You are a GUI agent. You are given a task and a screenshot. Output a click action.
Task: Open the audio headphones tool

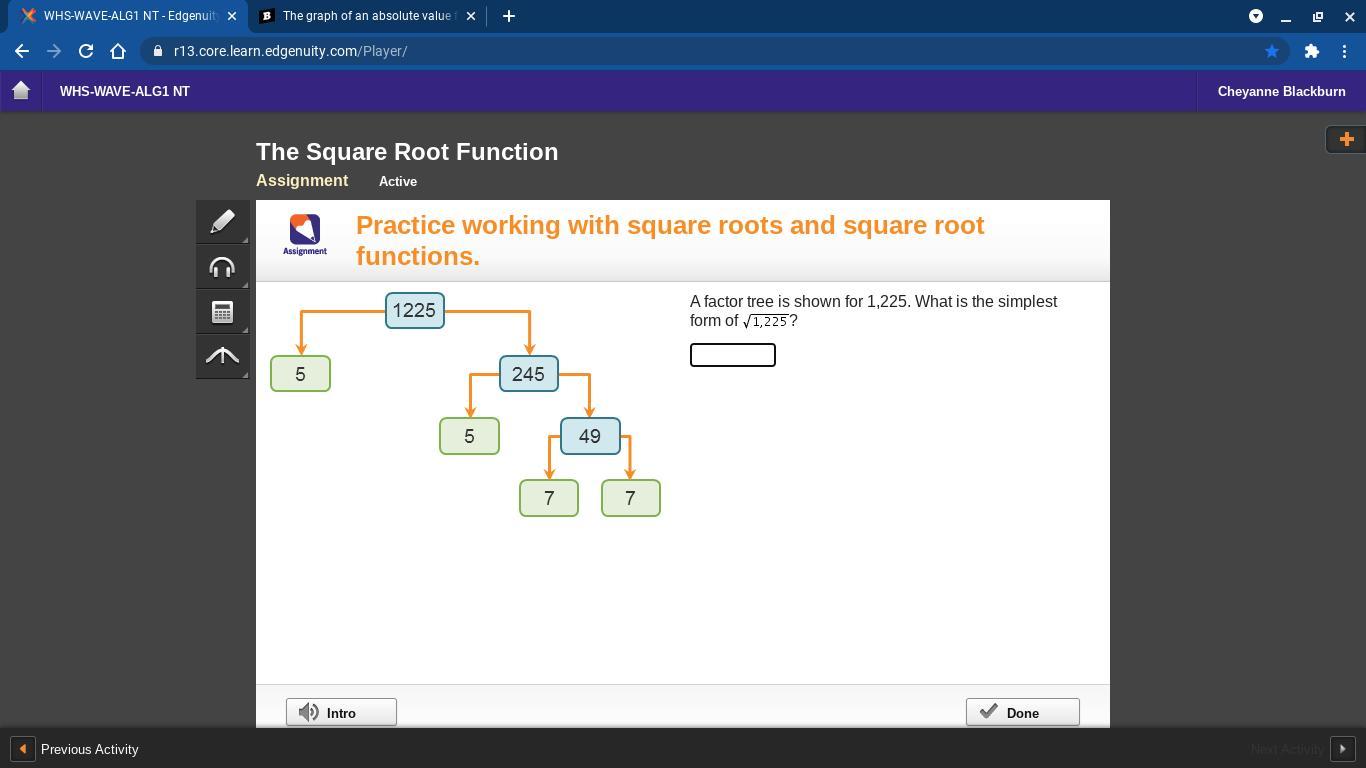coord(222,267)
